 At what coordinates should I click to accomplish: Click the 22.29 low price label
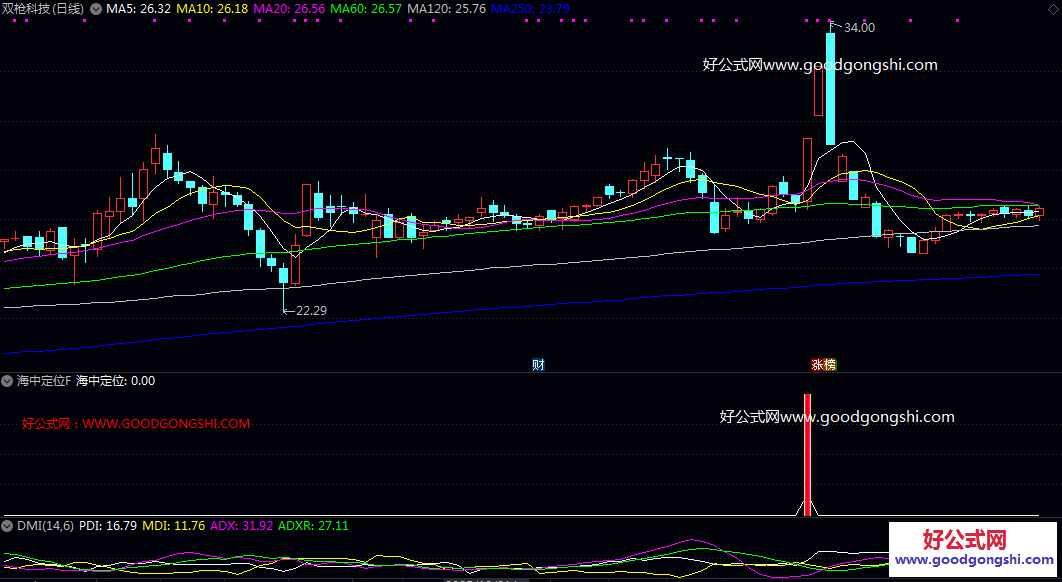[x=312, y=310]
